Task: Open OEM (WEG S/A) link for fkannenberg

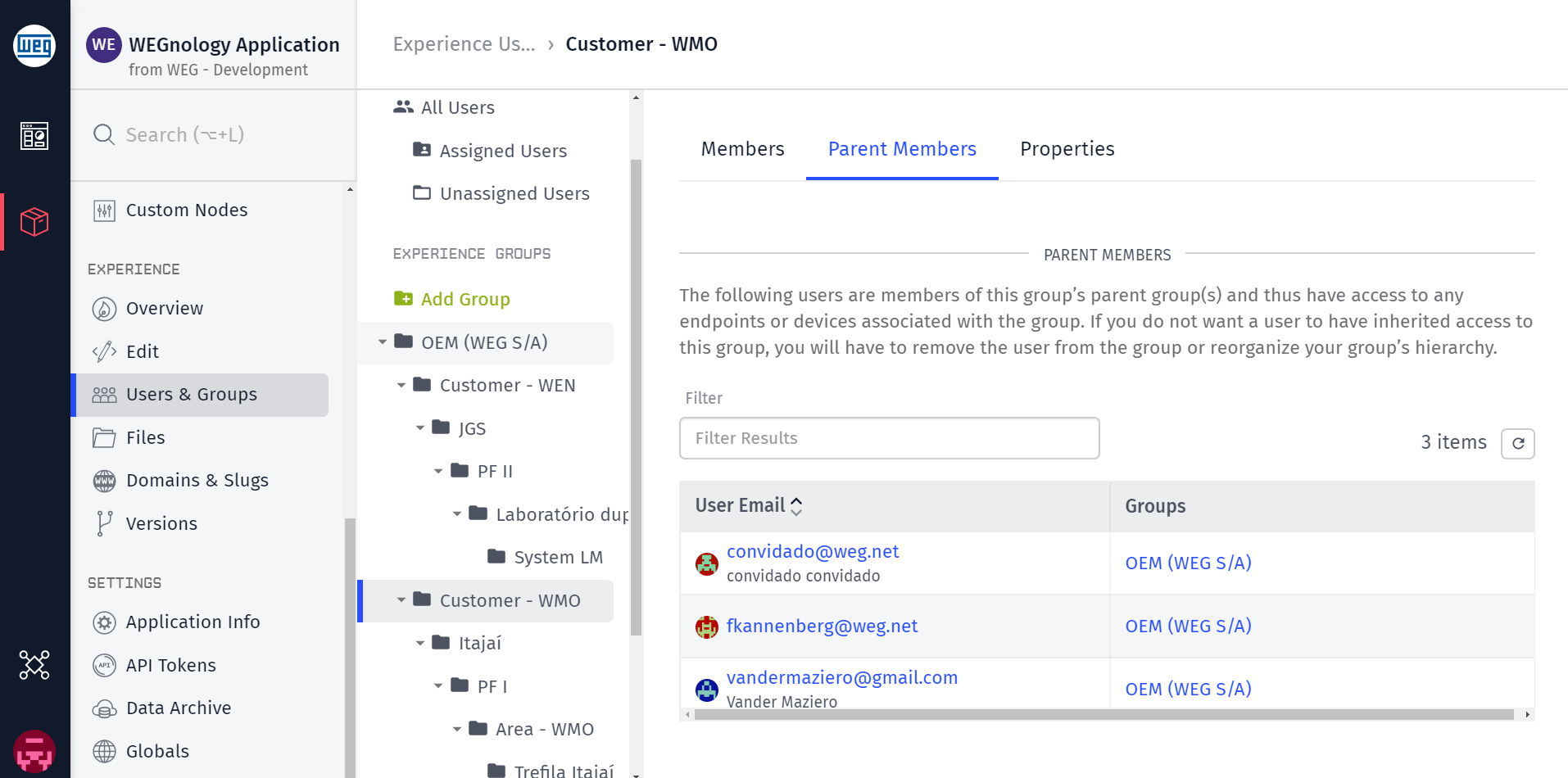Action: [x=1188, y=626]
